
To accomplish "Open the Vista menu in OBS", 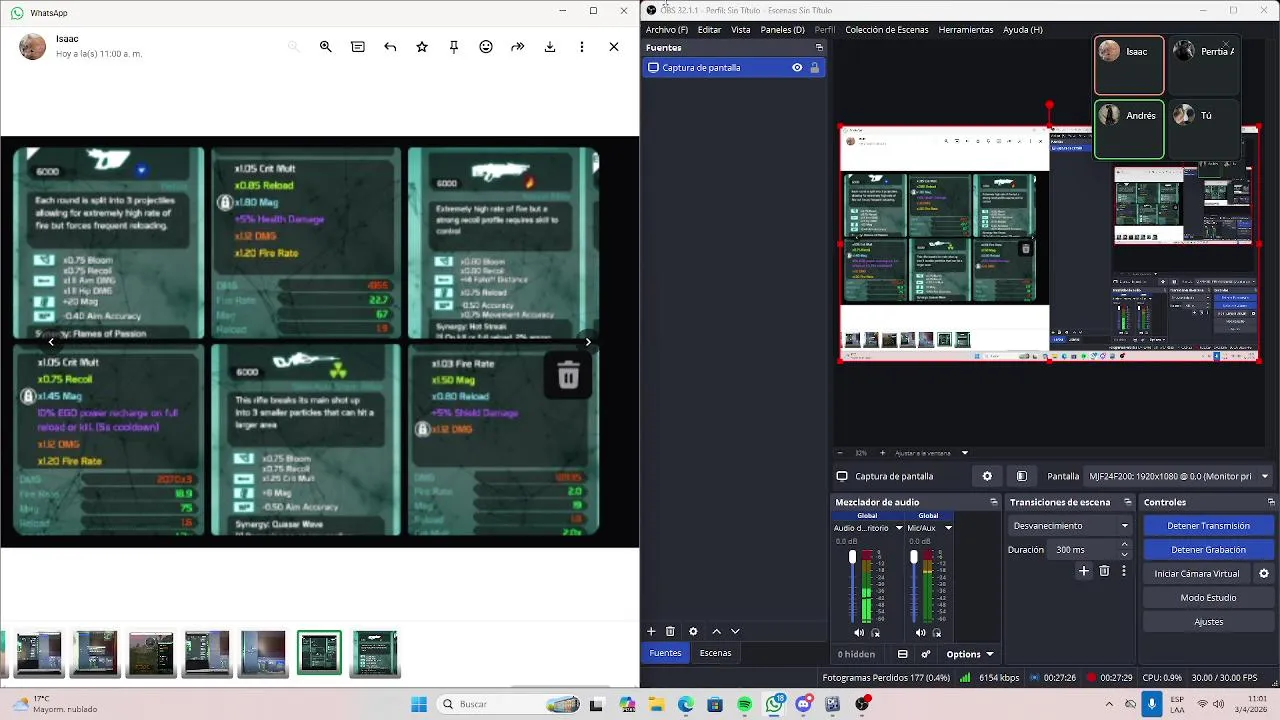I will point(741,30).
